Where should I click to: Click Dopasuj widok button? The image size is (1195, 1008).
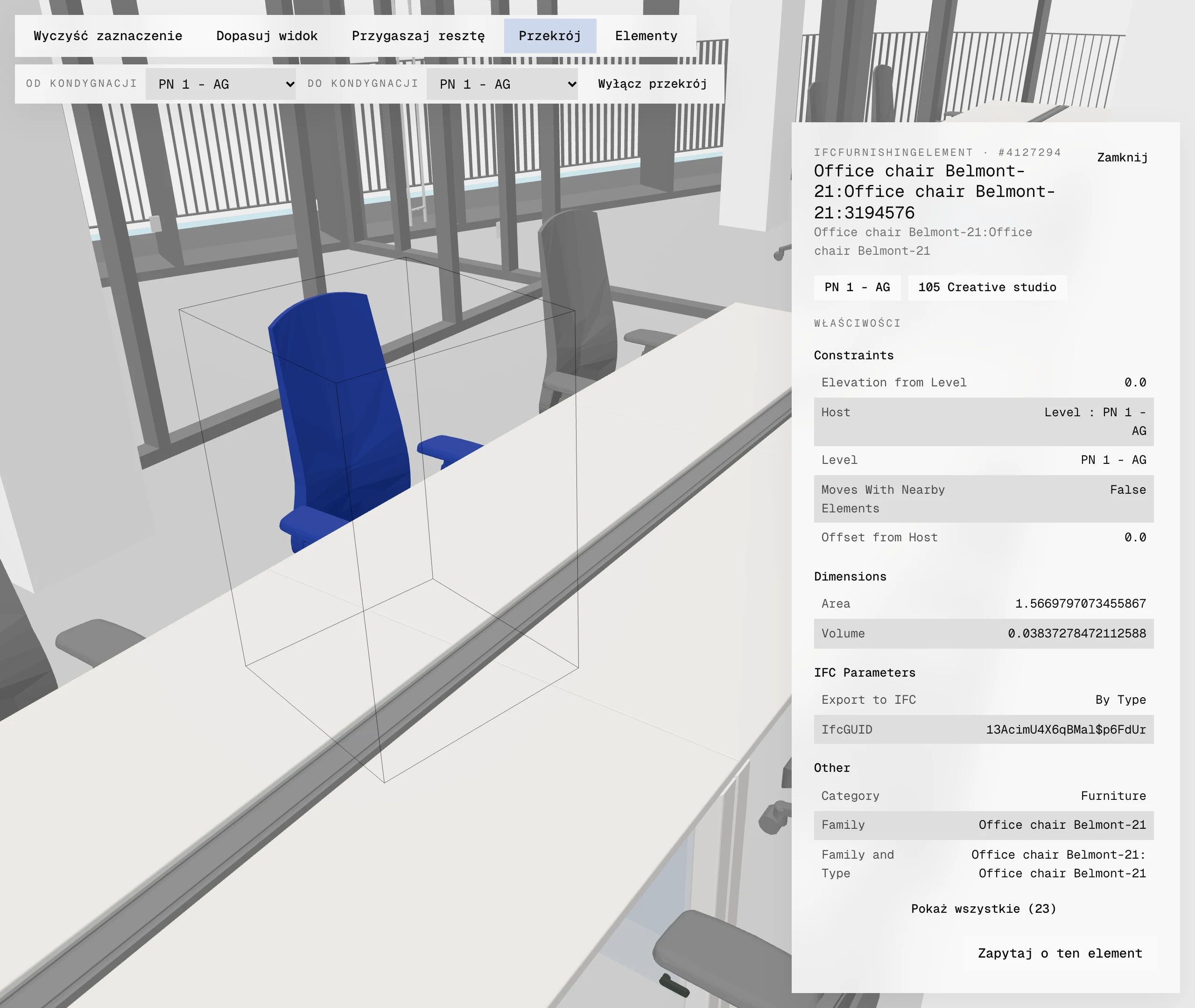pos(267,36)
